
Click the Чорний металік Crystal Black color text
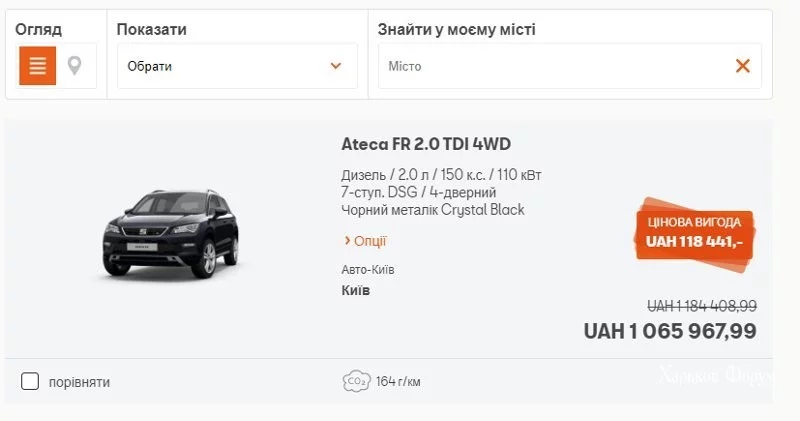click(432, 210)
